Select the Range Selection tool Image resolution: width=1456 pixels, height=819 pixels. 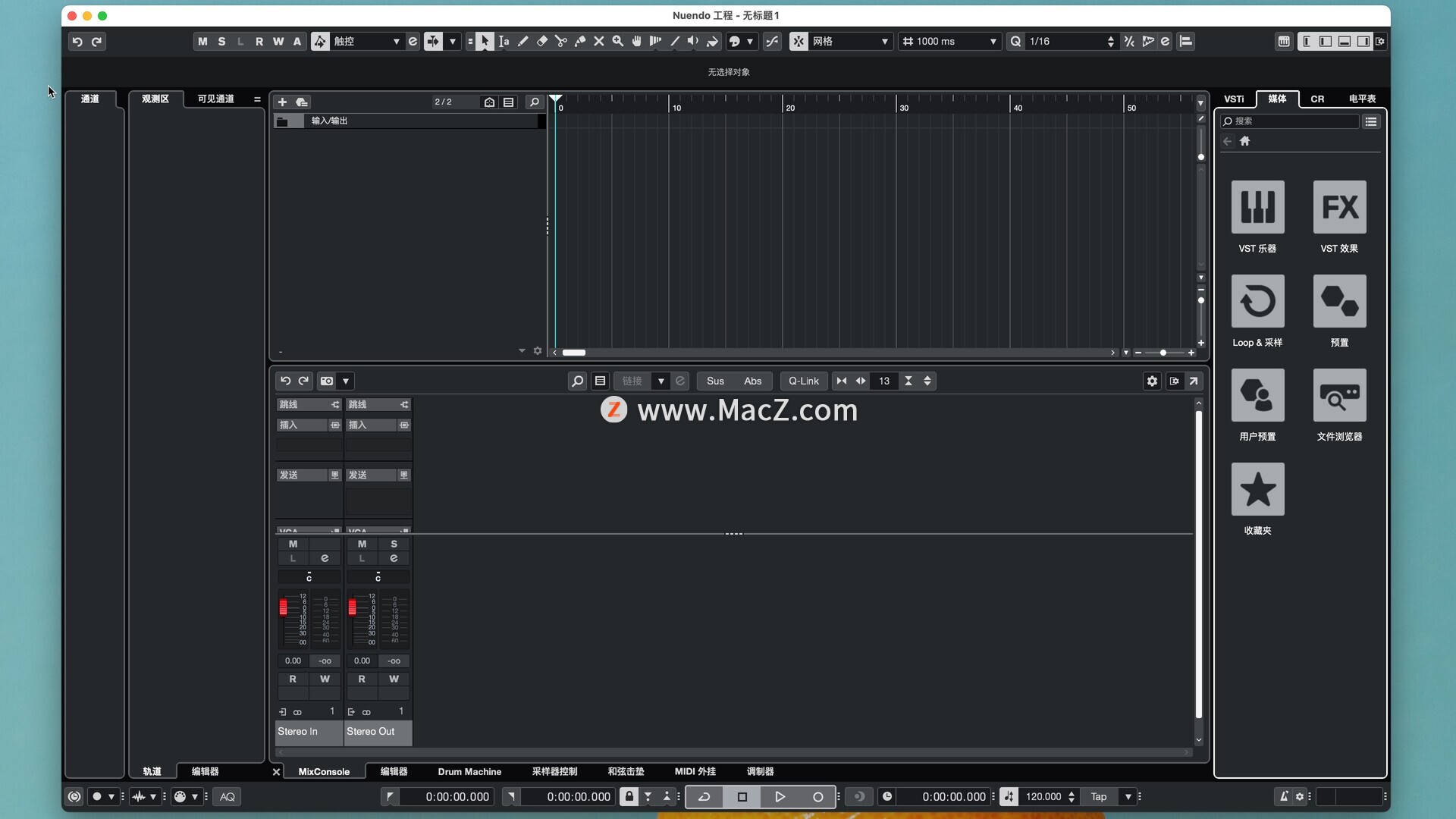point(504,42)
